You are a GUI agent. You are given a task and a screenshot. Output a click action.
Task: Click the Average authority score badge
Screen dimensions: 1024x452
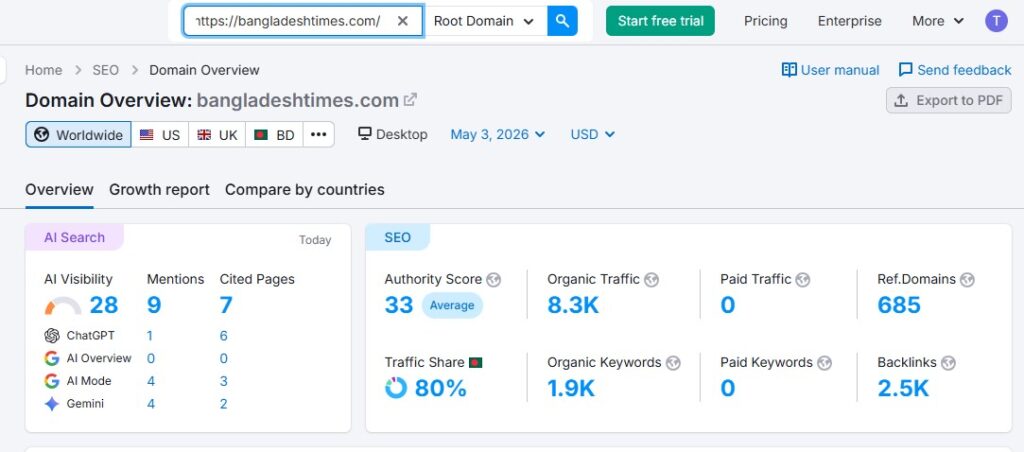(452, 305)
